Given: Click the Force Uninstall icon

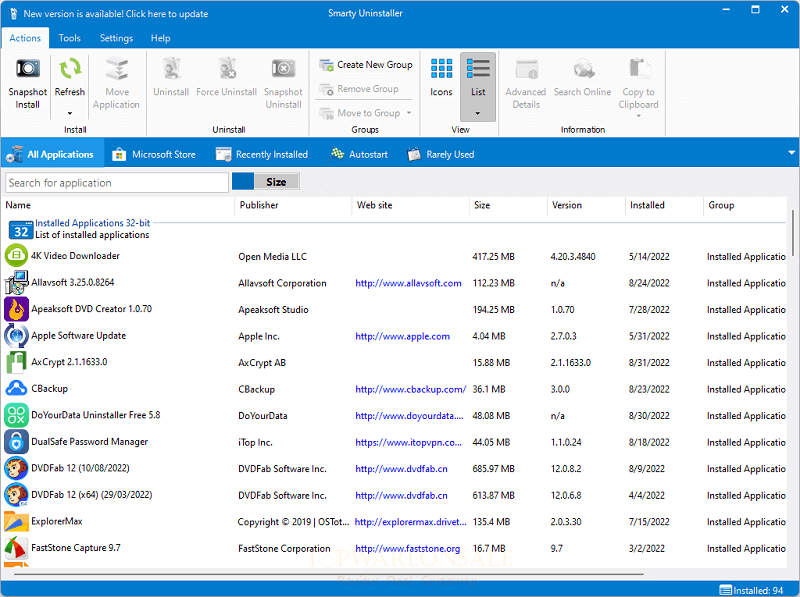Looking at the screenshot, I should pyautogui.click(x=227, y=69).
